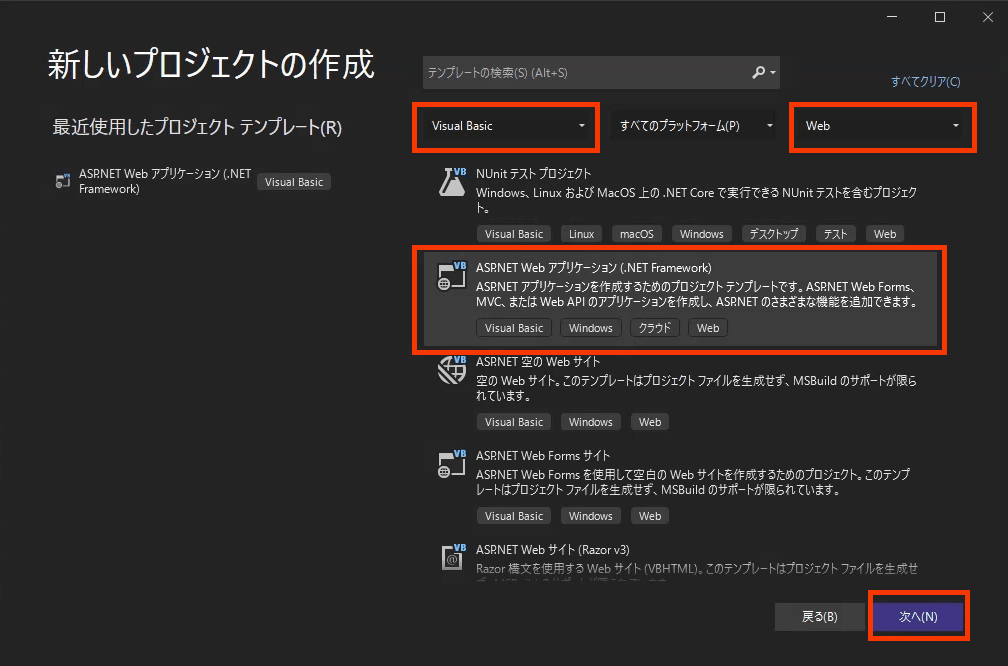Open the Web project type dropdown

point(883,126)
